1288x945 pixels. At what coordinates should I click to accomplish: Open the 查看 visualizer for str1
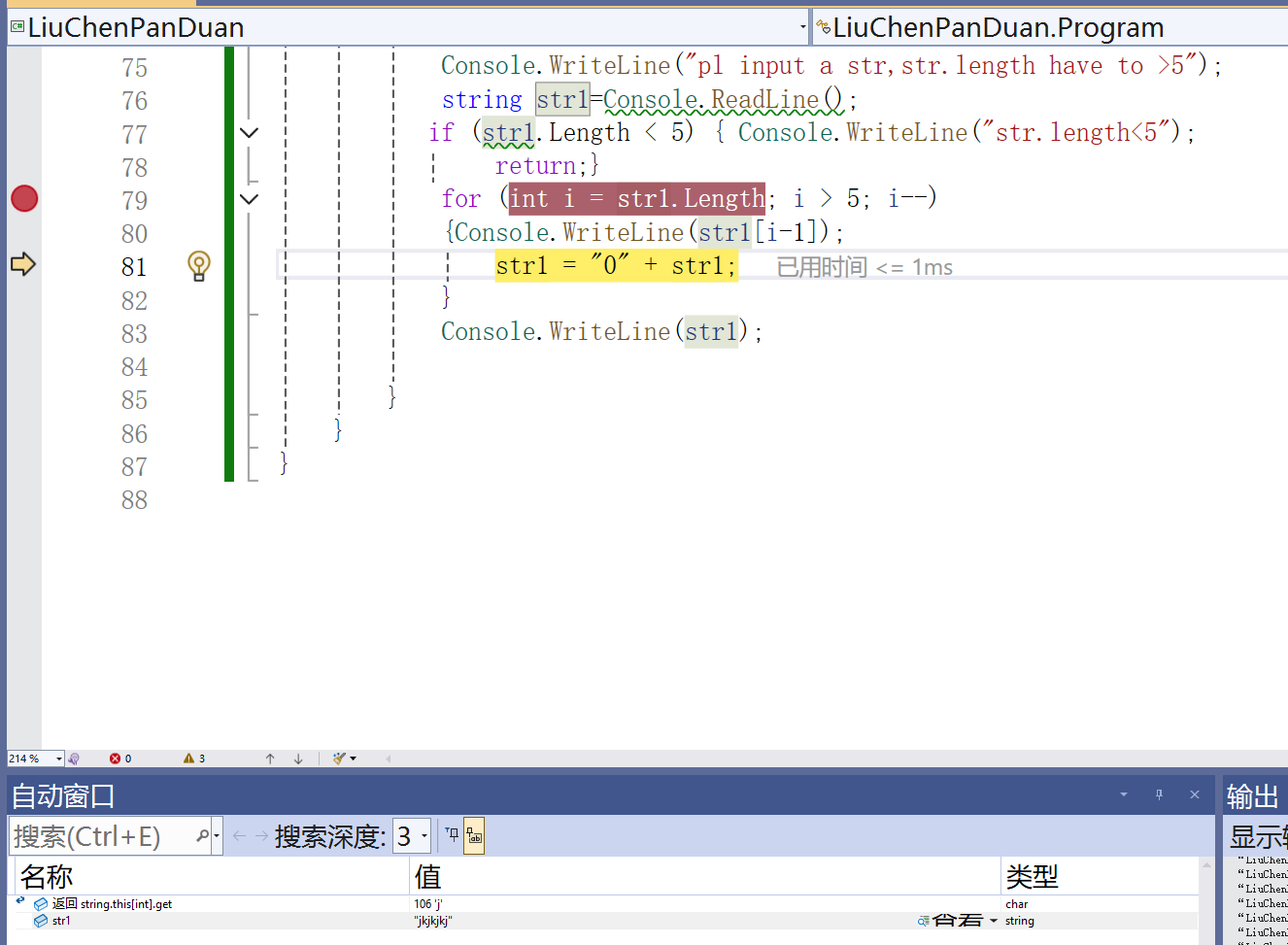click(950, 921)
